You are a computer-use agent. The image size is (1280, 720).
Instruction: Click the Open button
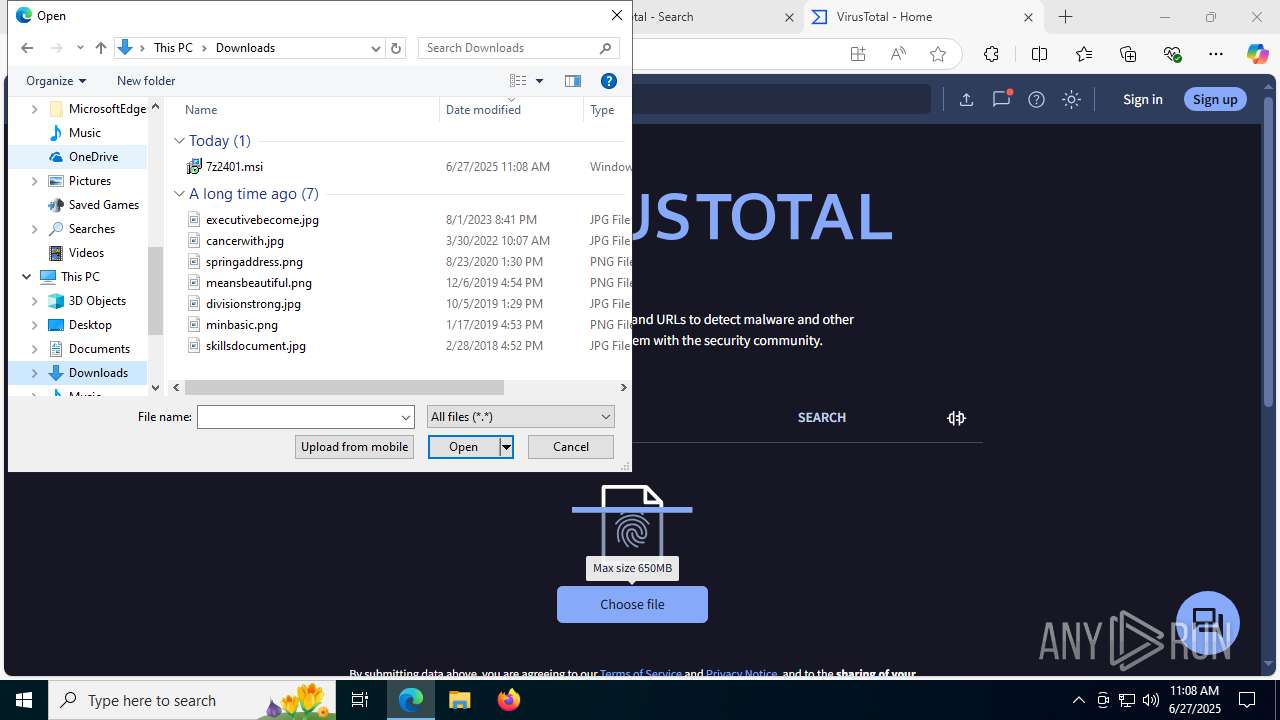(x=463, y=447)
